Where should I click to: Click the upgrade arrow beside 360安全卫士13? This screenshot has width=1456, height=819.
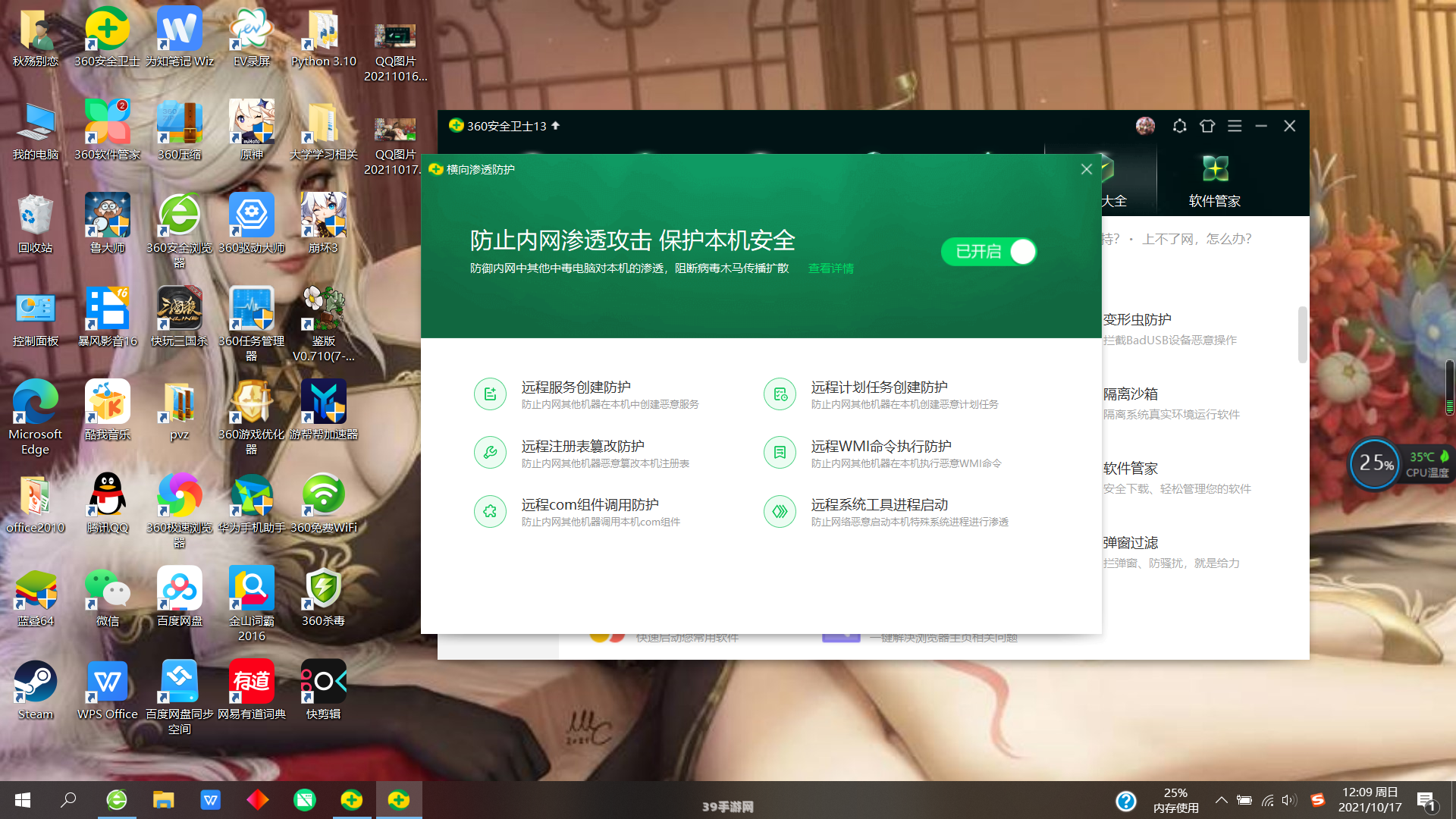555,126
